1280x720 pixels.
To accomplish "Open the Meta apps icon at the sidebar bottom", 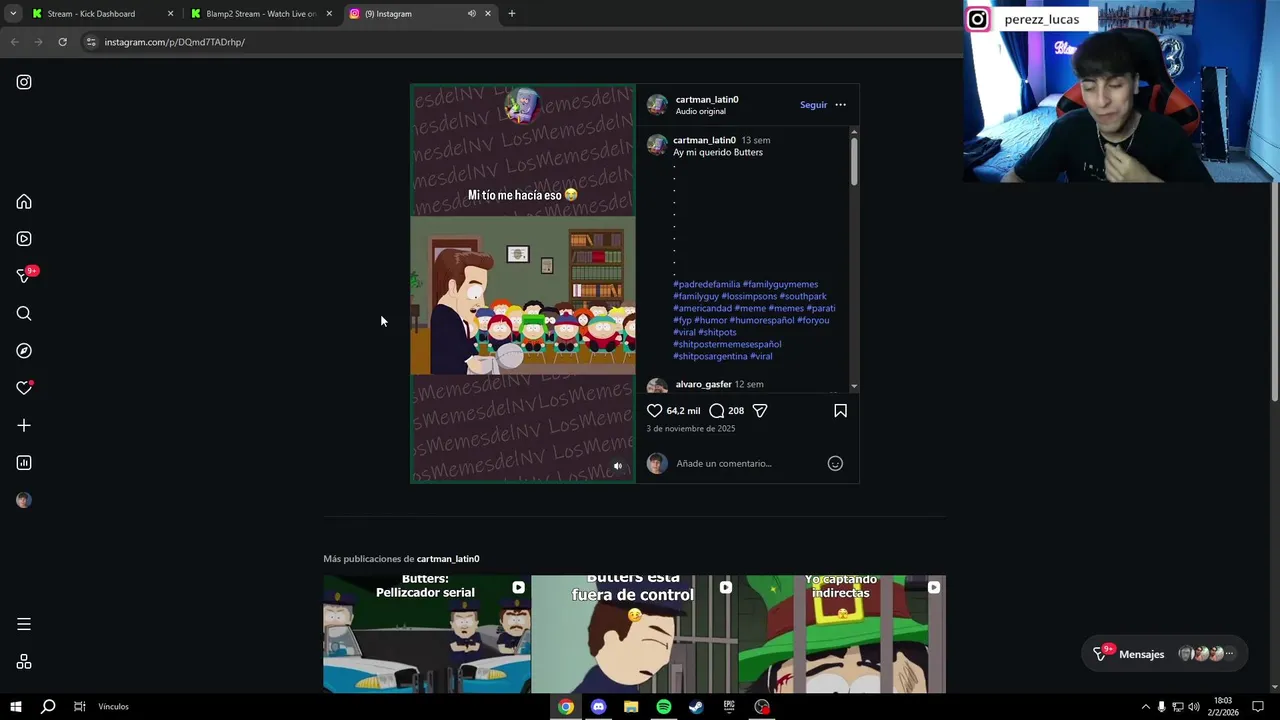I will click(x=24, y=662).
